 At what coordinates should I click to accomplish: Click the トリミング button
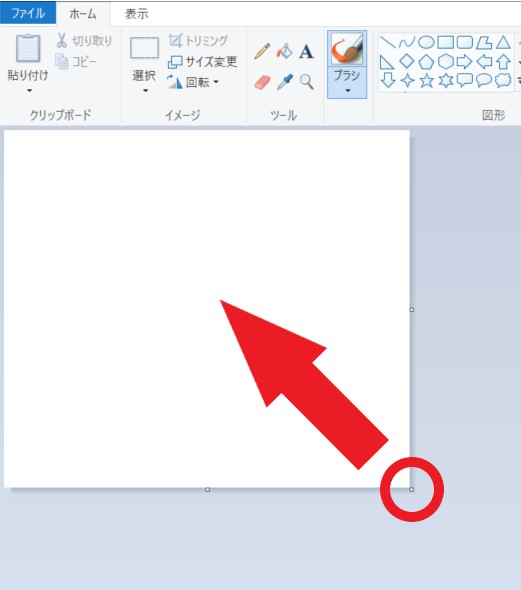pos(198,40)
